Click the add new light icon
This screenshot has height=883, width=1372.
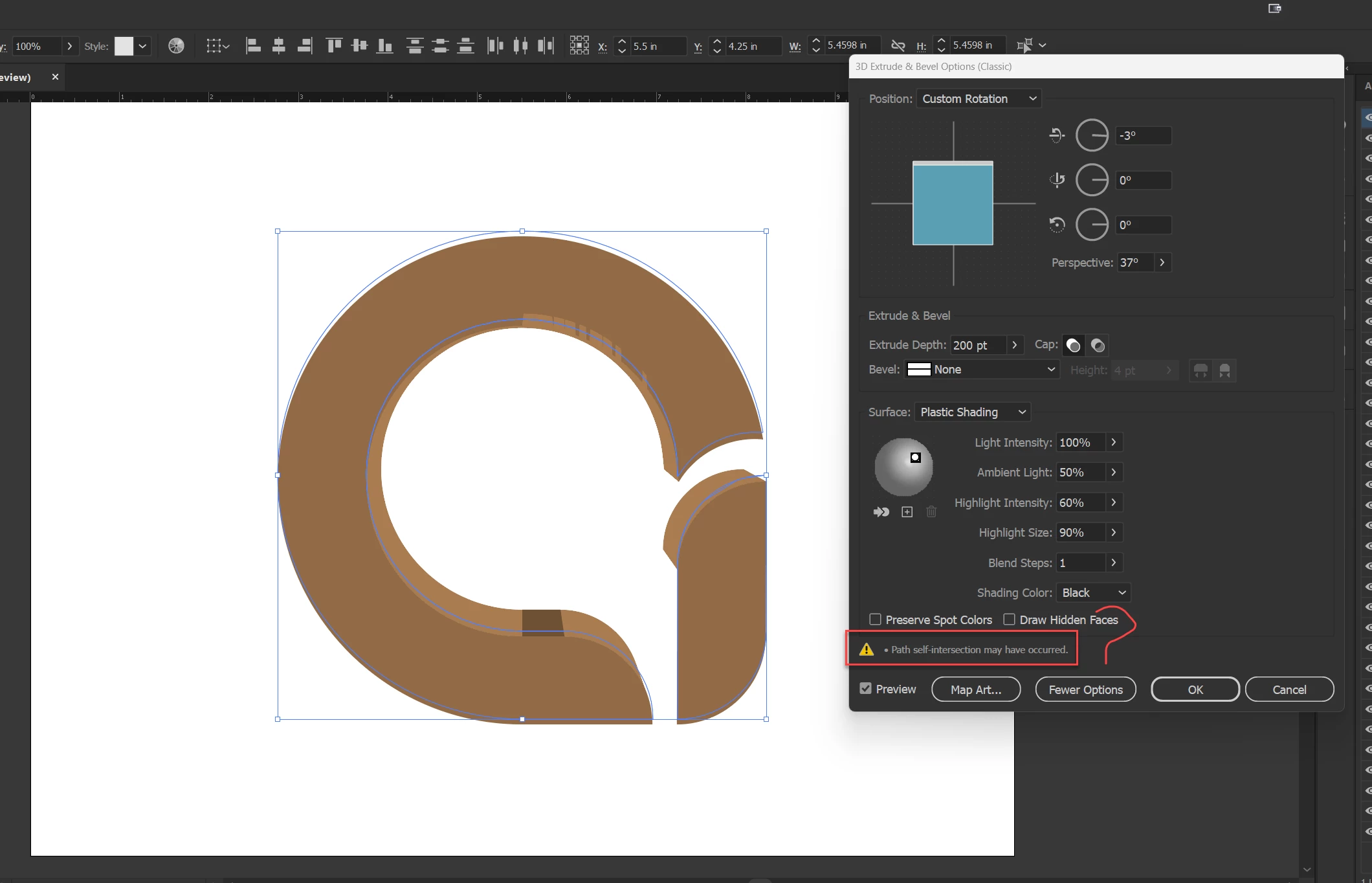pos(907,512)
